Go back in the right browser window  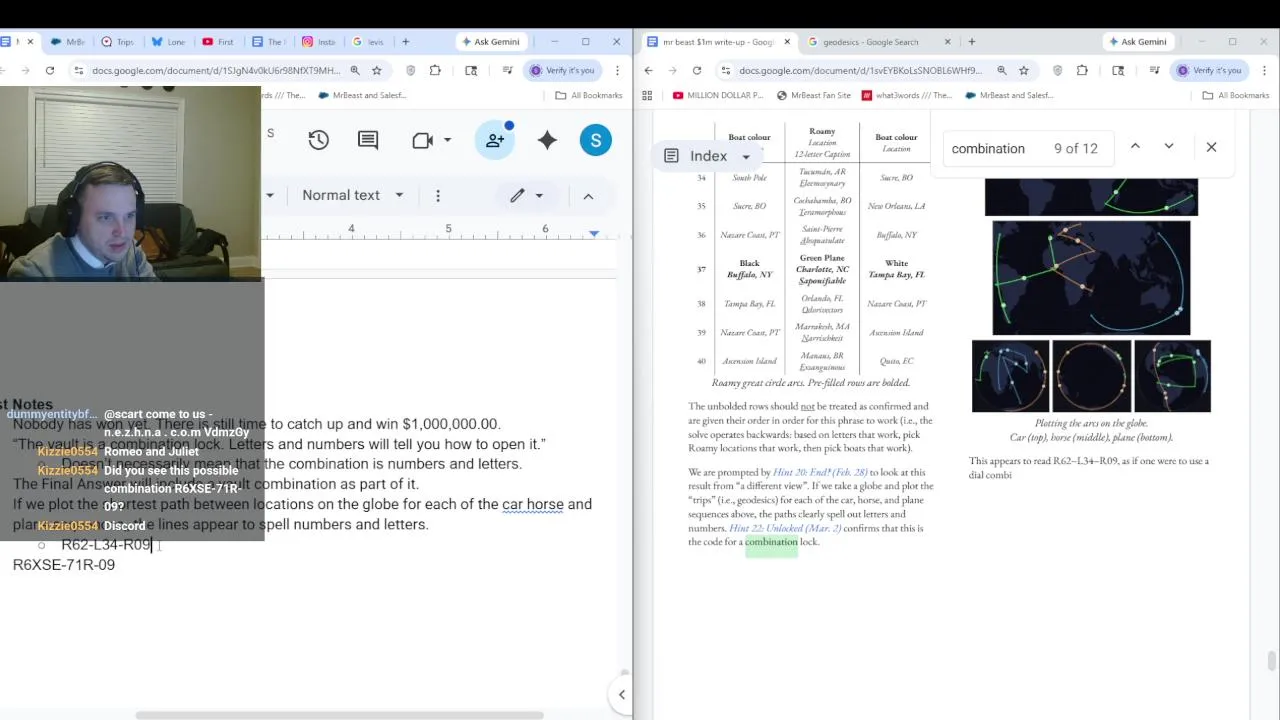[x=648, y=70]
